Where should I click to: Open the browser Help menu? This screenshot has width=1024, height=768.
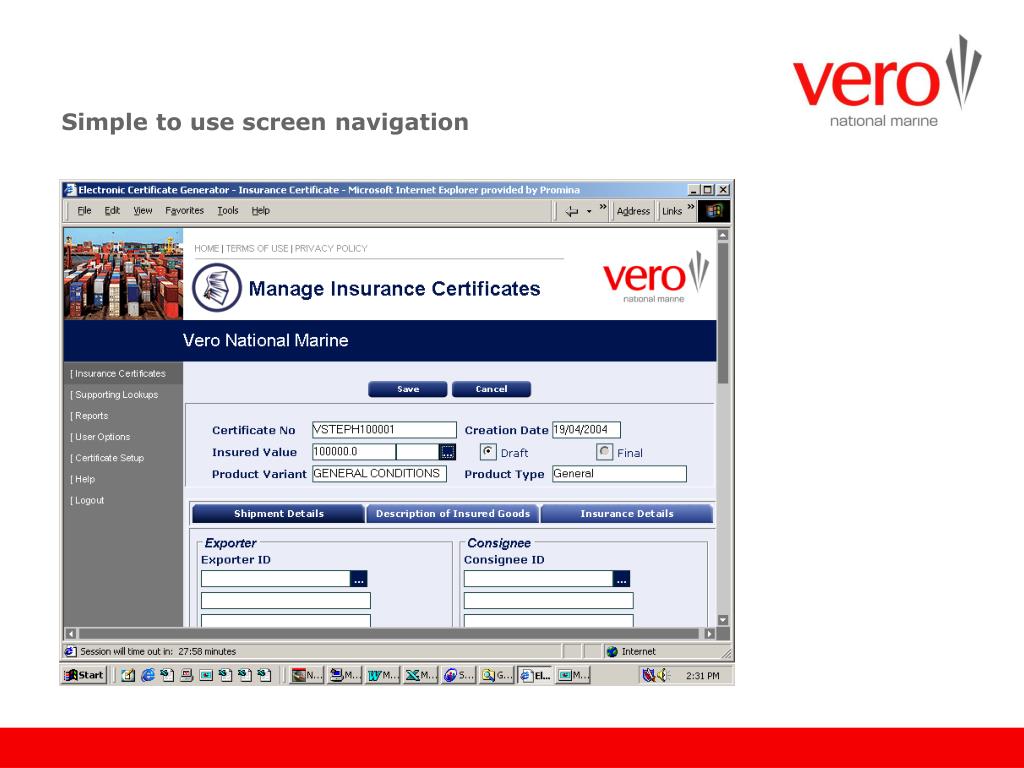(261, 210)
